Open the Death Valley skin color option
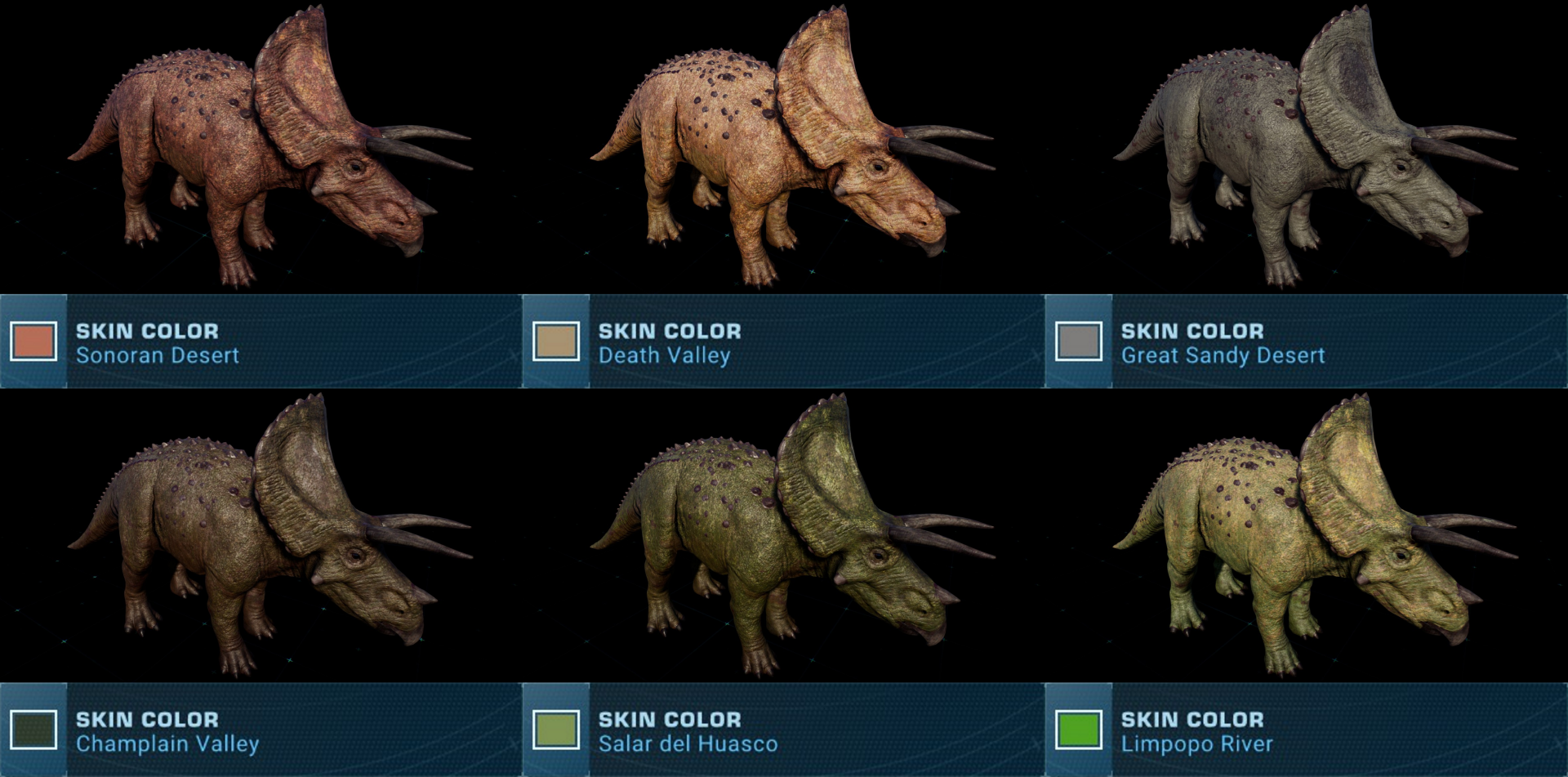This screenshot has height=777, width=1568. tap(665, 355)
